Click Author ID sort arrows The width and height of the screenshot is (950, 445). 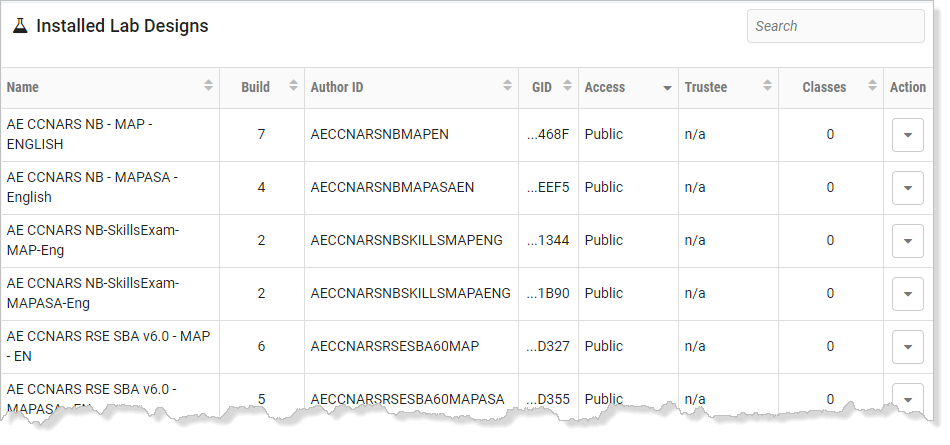508,85
